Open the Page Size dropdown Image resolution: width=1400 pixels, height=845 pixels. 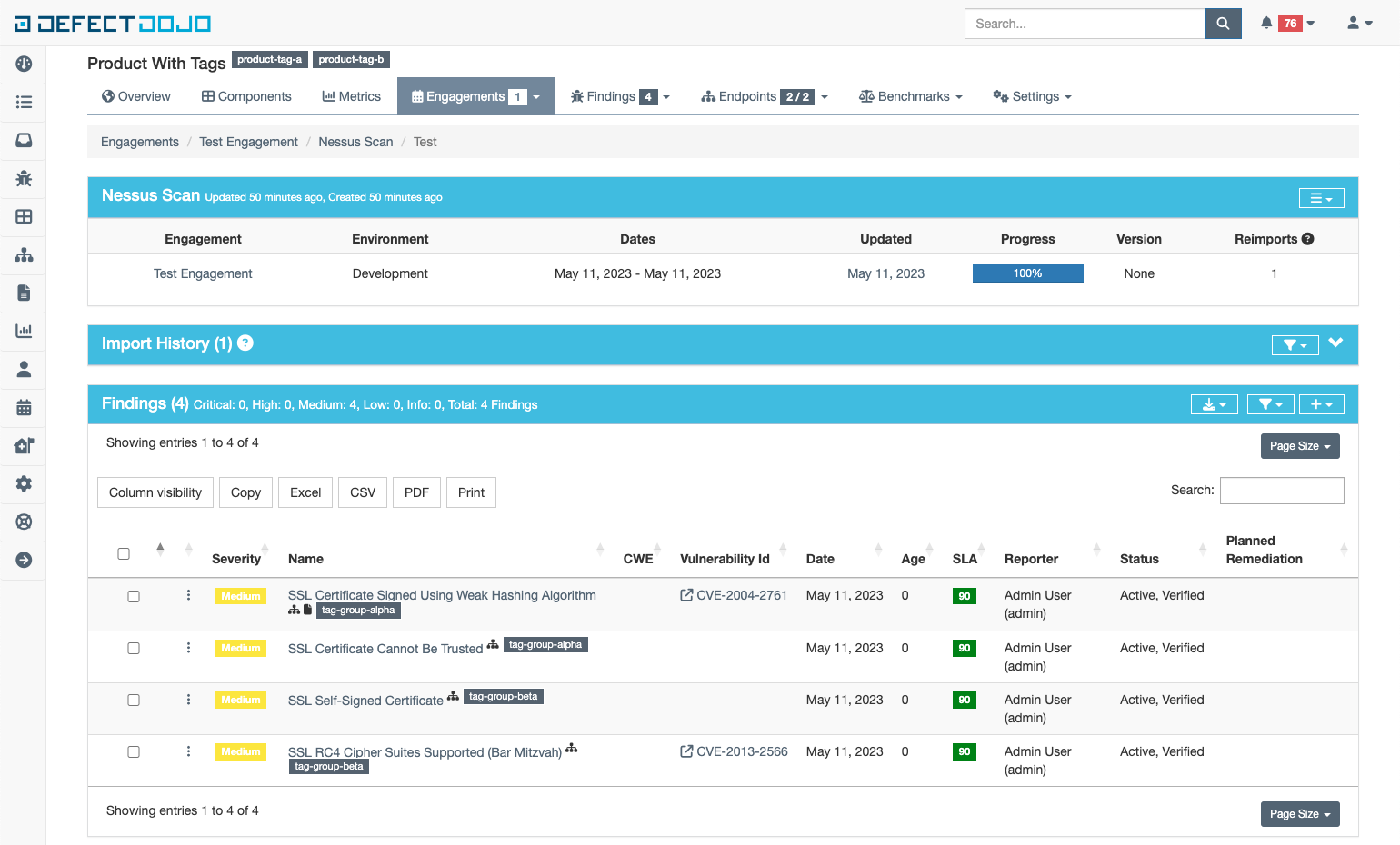(1300, 446)
